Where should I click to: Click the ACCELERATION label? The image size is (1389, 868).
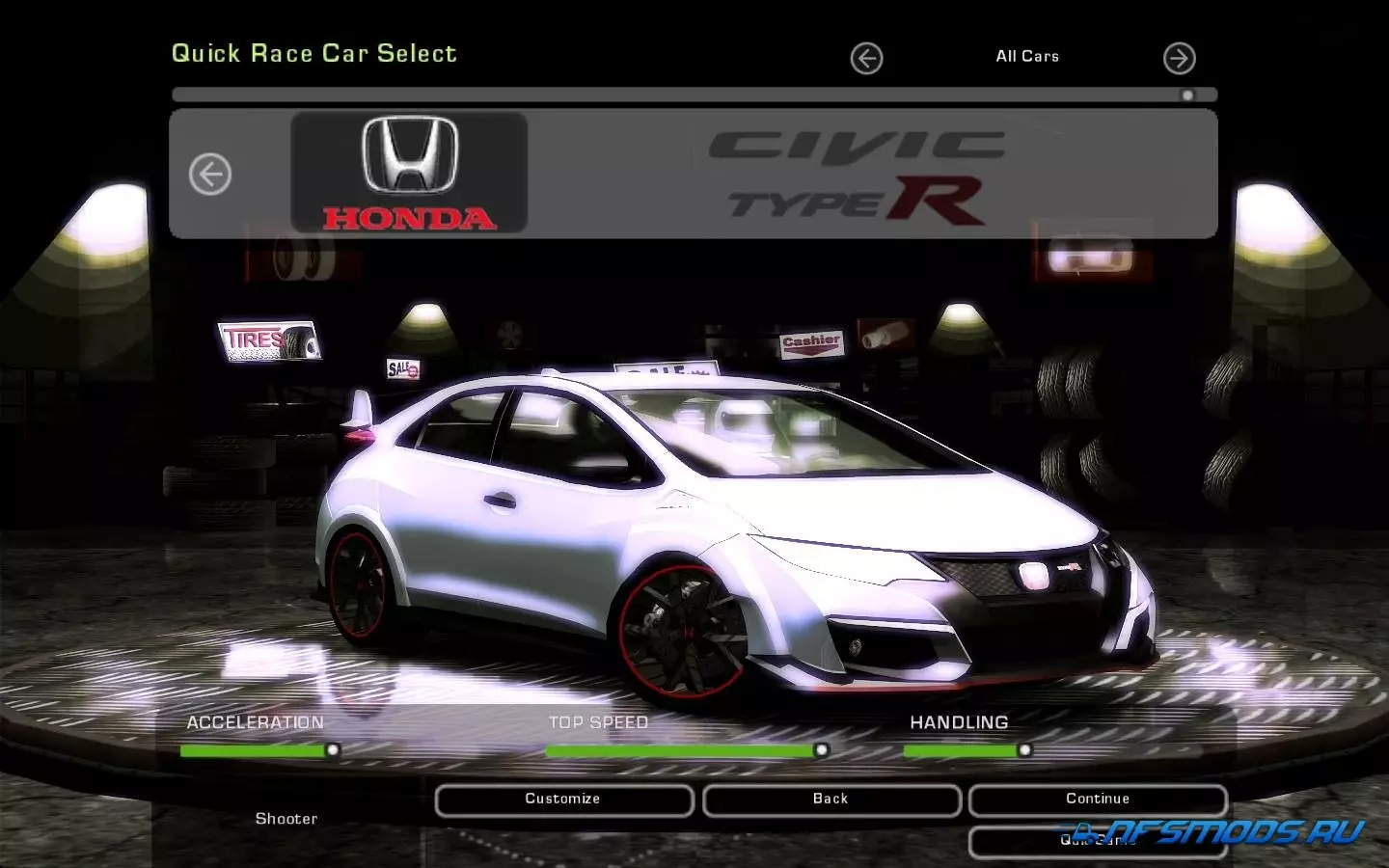(x=256, y=722)
